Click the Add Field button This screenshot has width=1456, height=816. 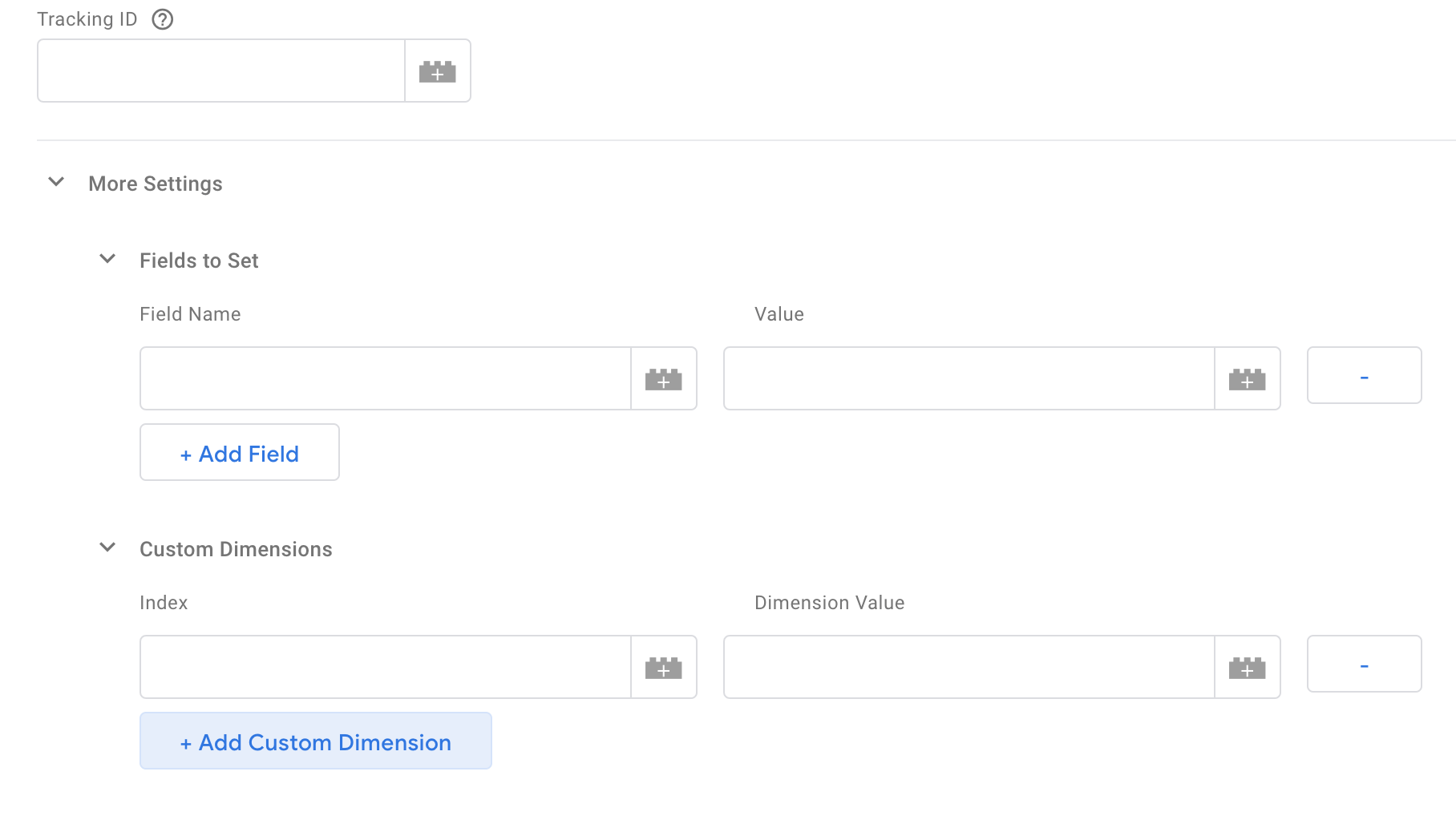click(240, 453)
